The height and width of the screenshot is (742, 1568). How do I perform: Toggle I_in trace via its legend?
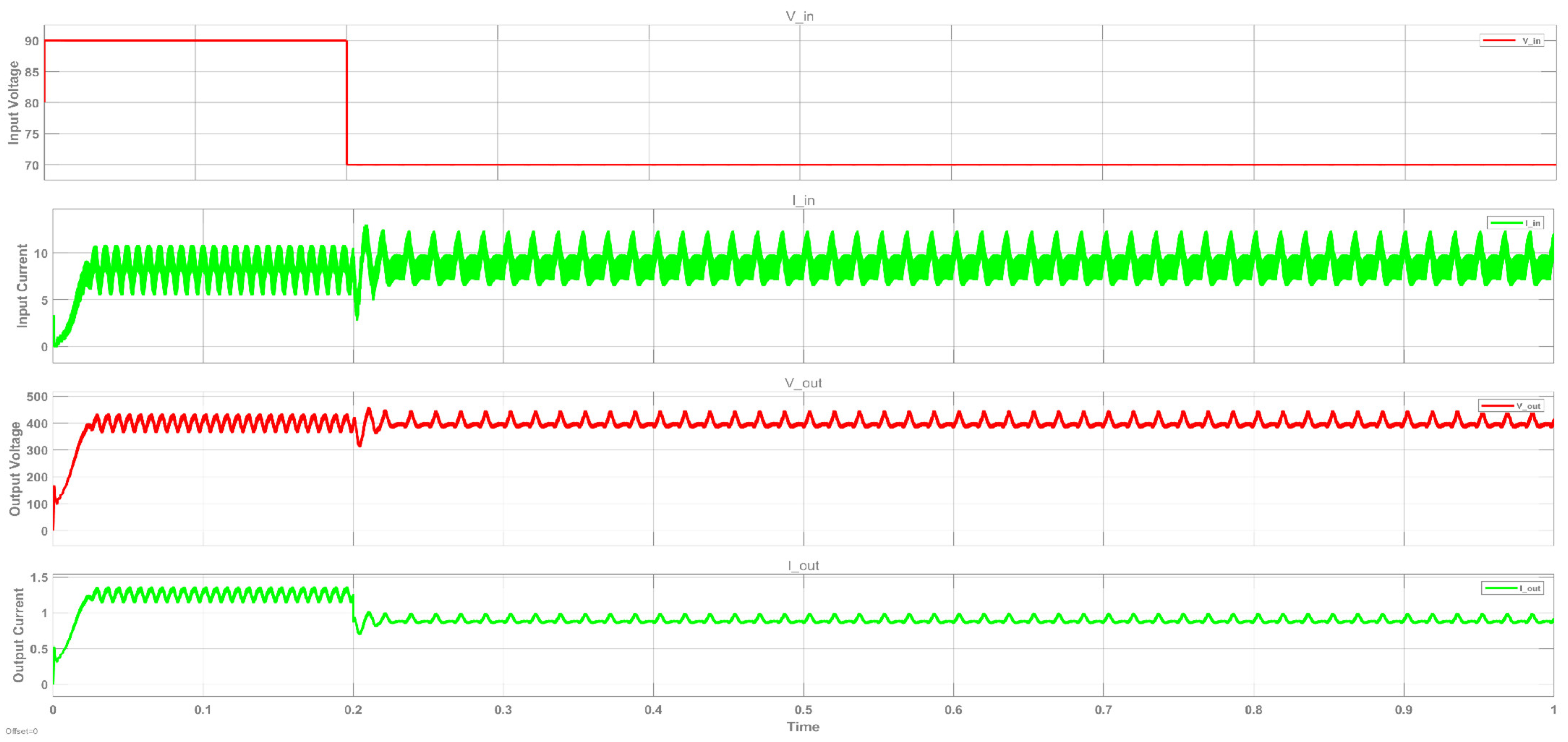coord(1516,223)
